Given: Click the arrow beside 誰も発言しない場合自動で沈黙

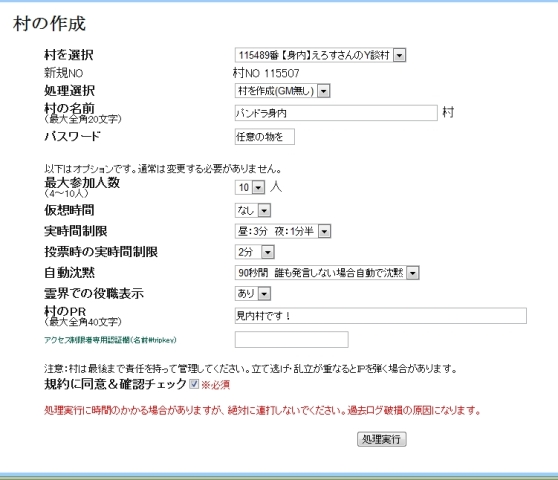Looking at the screenshot, I should 412,273.
